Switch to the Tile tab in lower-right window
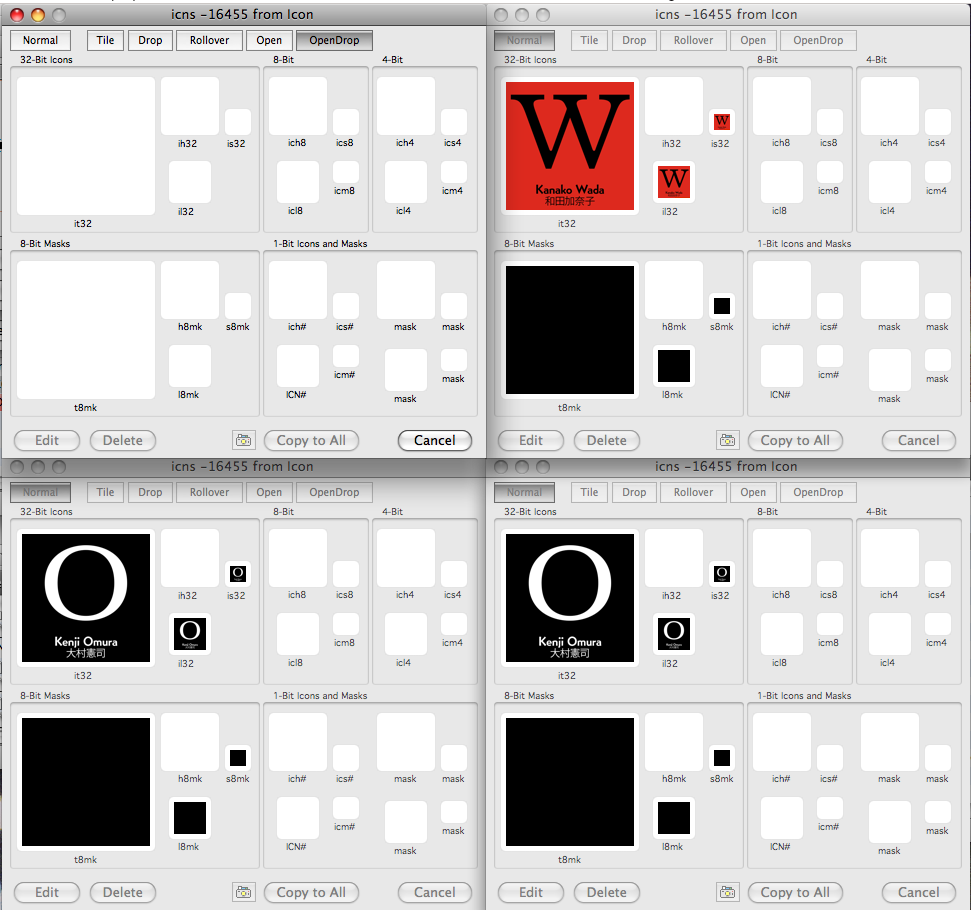971x910 pixels. (x=589, y=492)
